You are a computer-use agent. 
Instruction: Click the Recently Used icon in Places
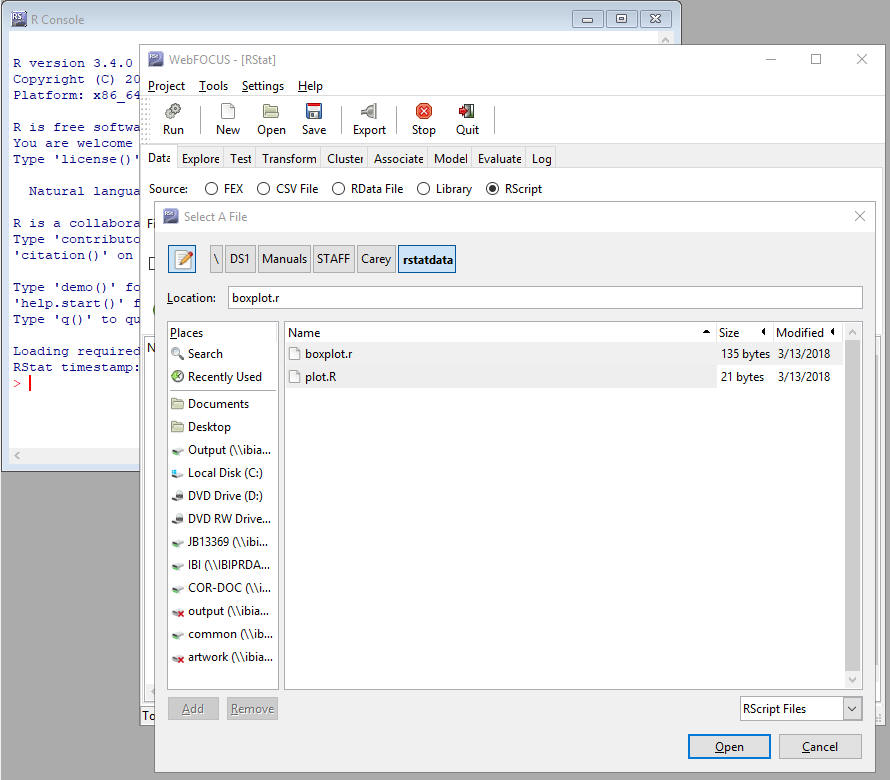[x=178, y=376]
